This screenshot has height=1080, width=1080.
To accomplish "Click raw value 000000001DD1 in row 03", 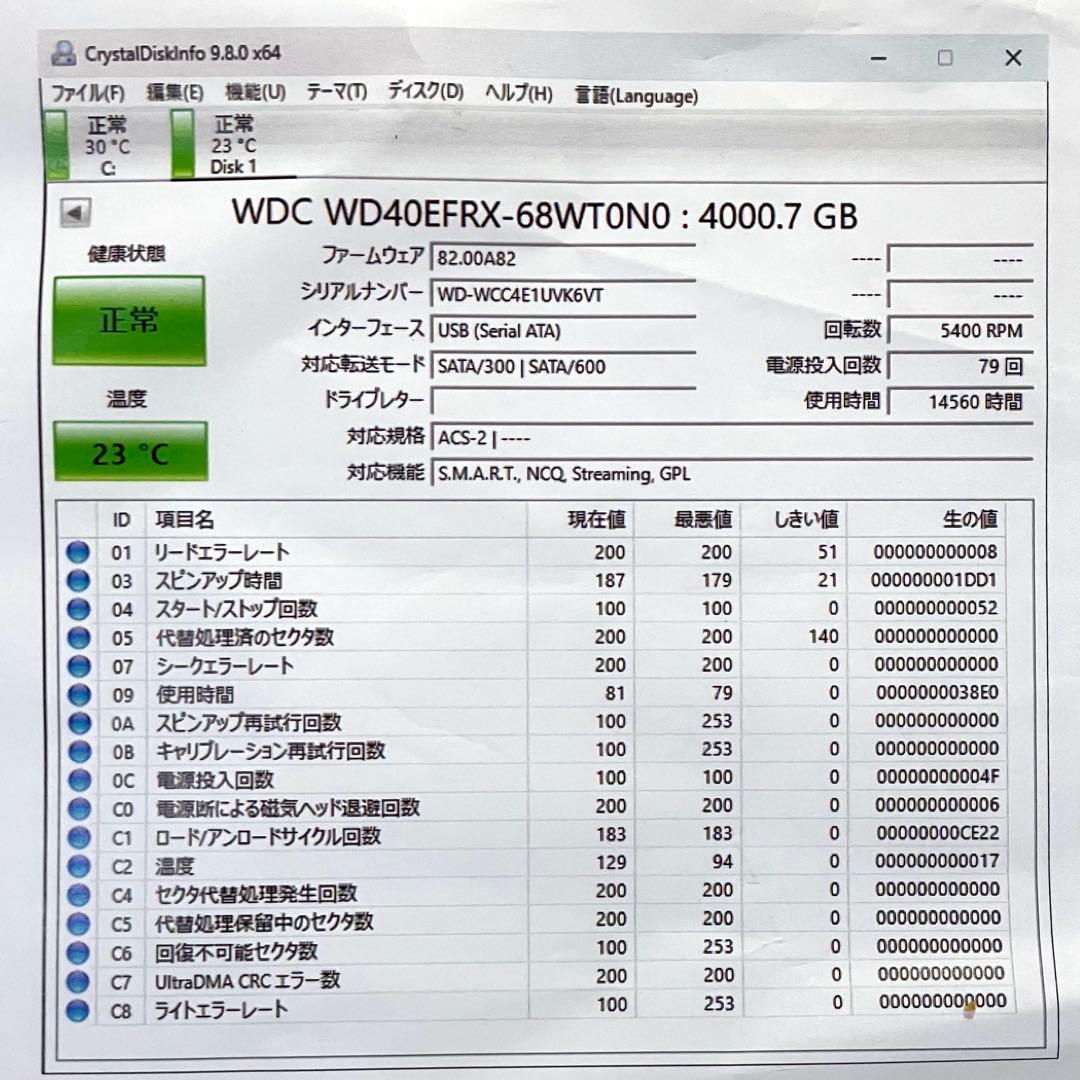I will click(x=933, y=580).
